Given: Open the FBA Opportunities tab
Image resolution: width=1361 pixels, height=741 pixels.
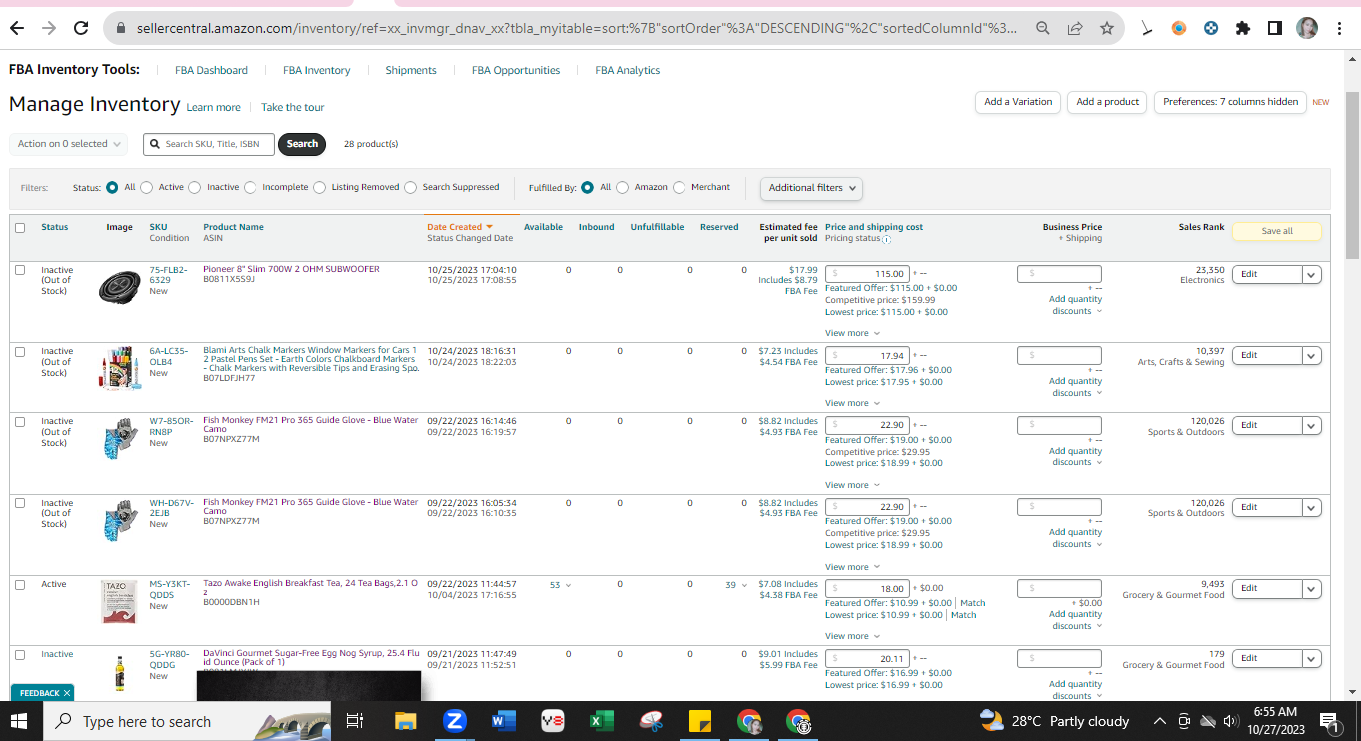Looking at the screenshot, I should 516,70.
